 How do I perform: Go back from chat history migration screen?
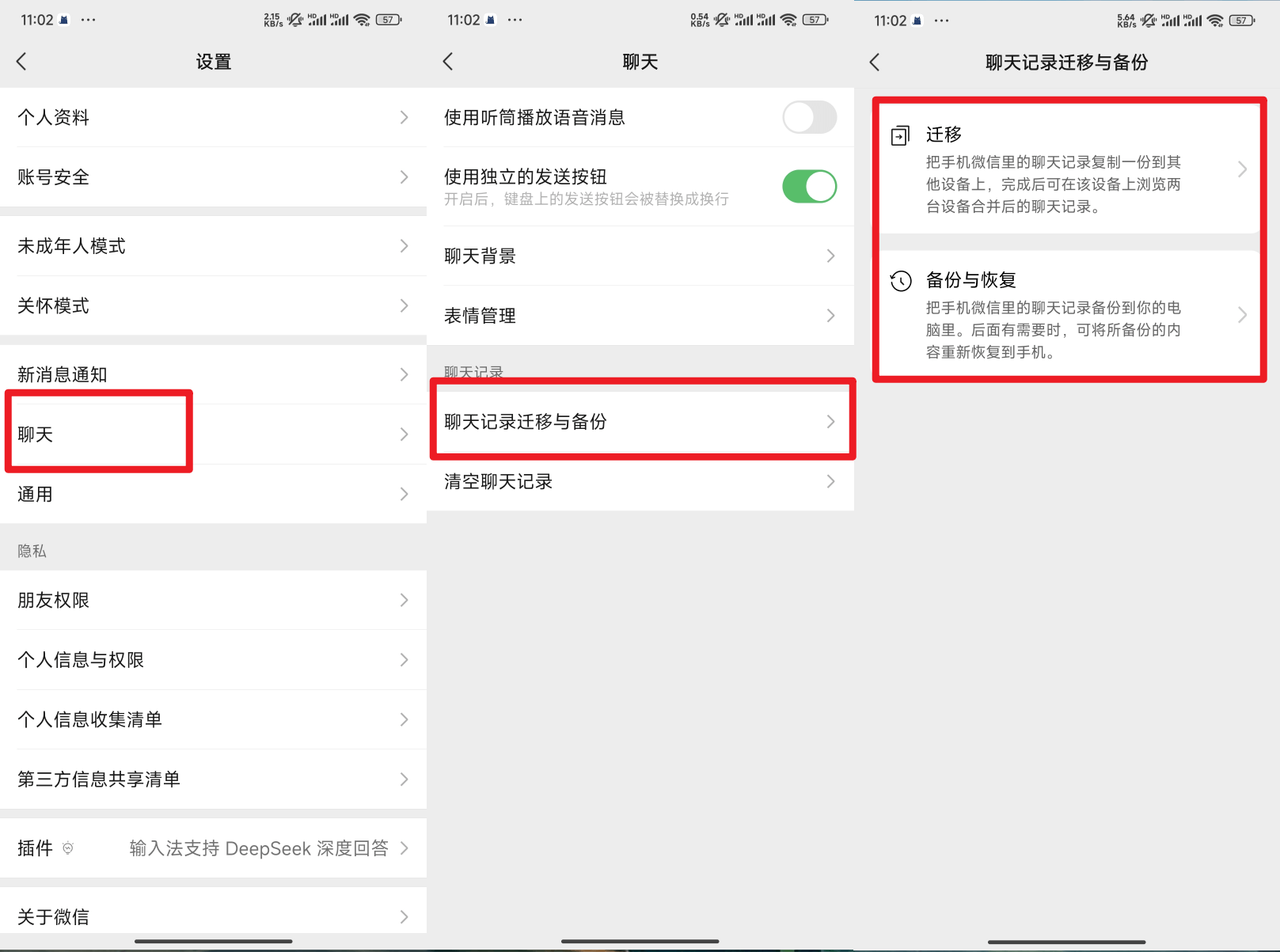click(x=875, y=63)
